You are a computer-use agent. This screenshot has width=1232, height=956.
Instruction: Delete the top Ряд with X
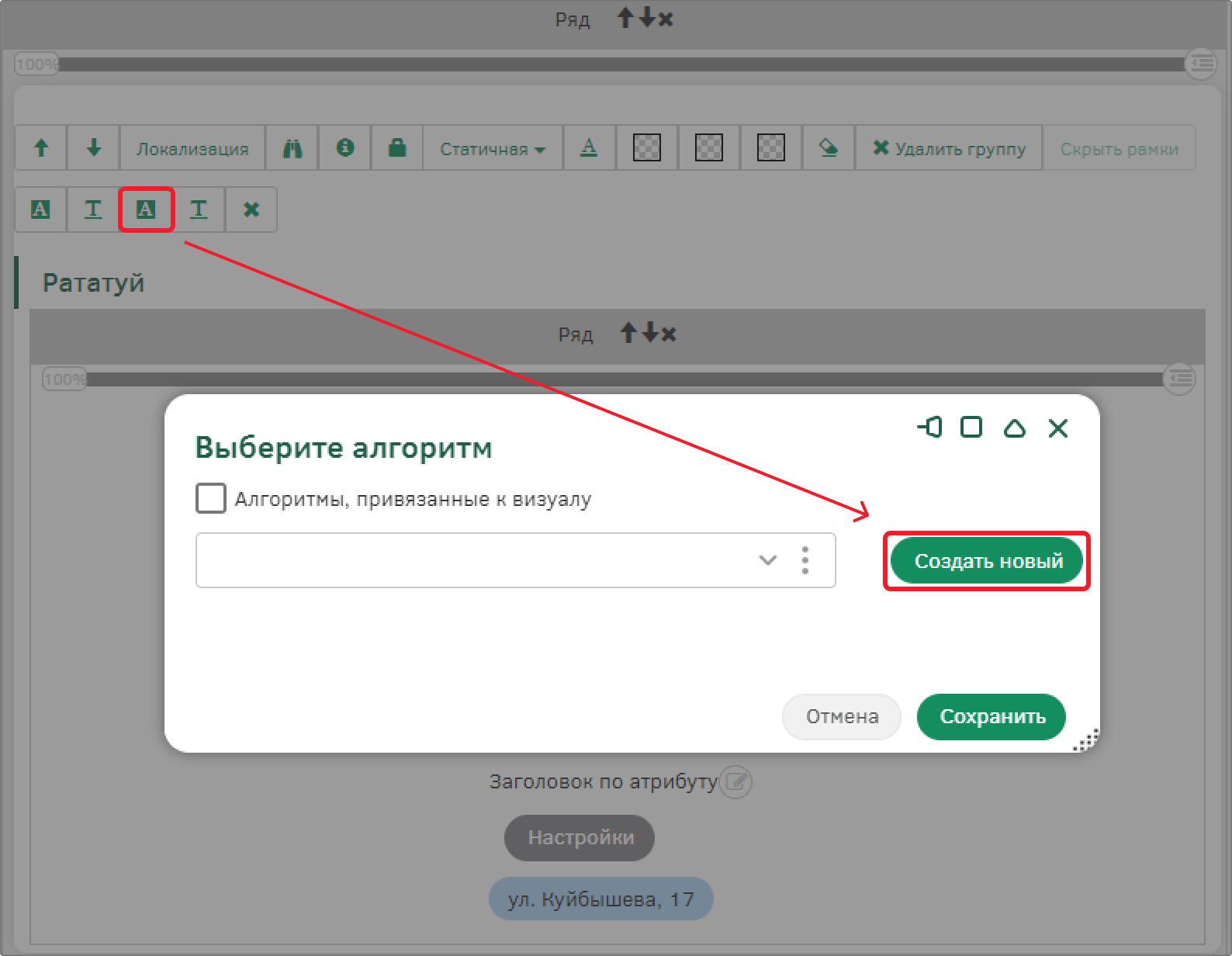click(666, 19)
